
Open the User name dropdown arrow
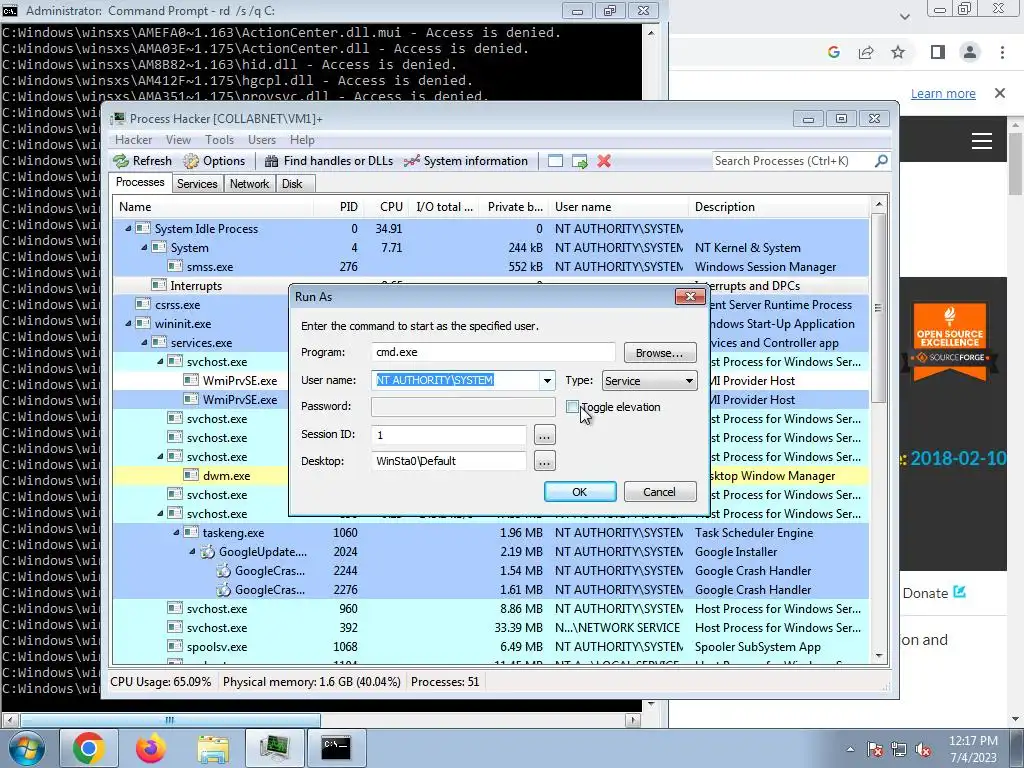tap(547, 381)
